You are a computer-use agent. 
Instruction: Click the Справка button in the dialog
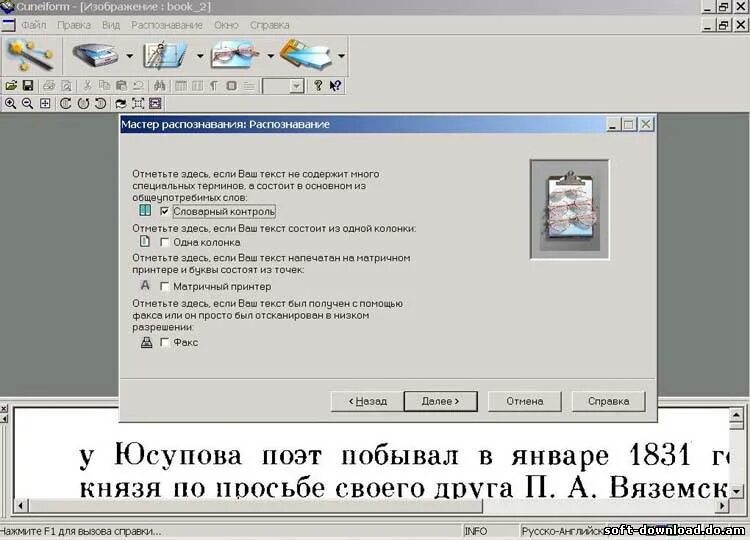tap(608, 401)
